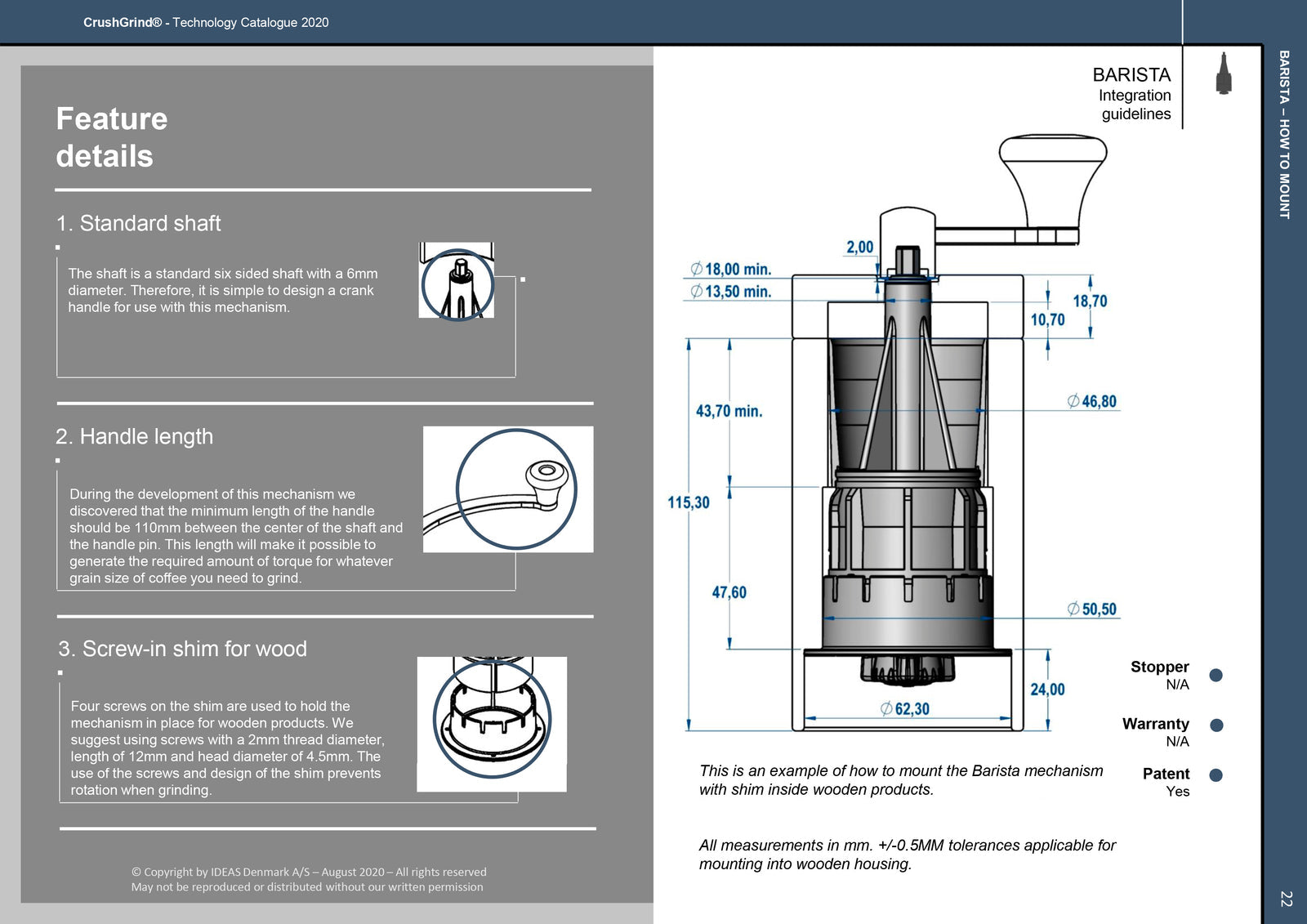Click the 'BARISTA – HOW TO MOUNT' side tab
Viewport: 1307px width, 924px height.
1284,135
